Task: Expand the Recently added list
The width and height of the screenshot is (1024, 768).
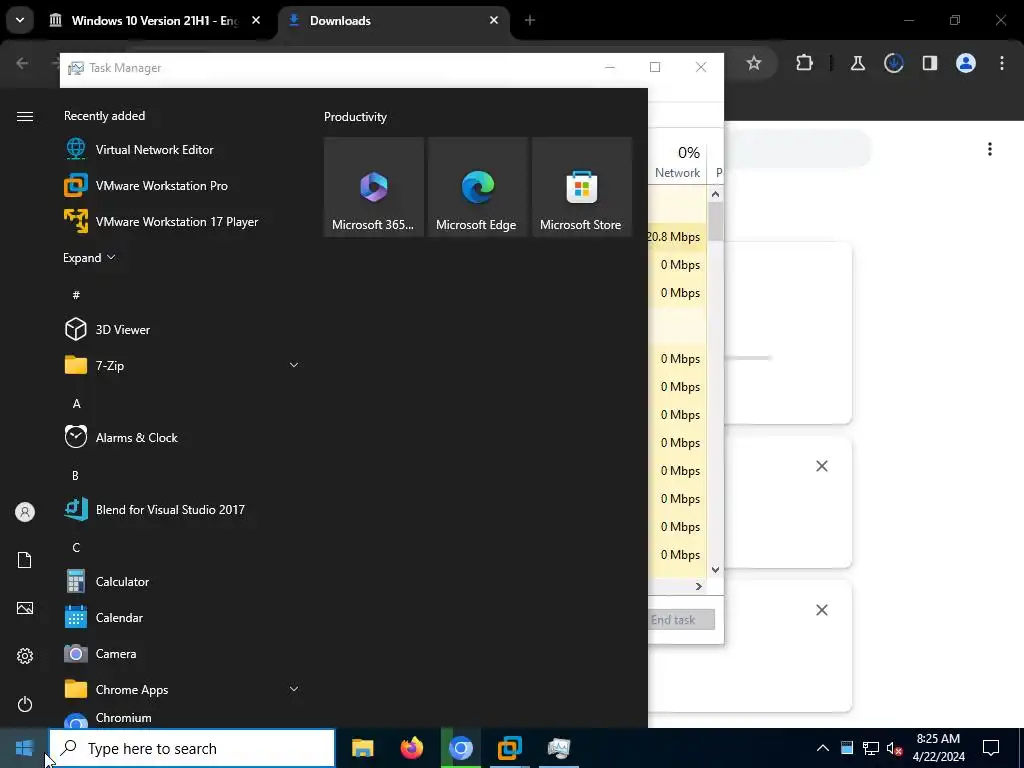Action: (x=89, y=258)
